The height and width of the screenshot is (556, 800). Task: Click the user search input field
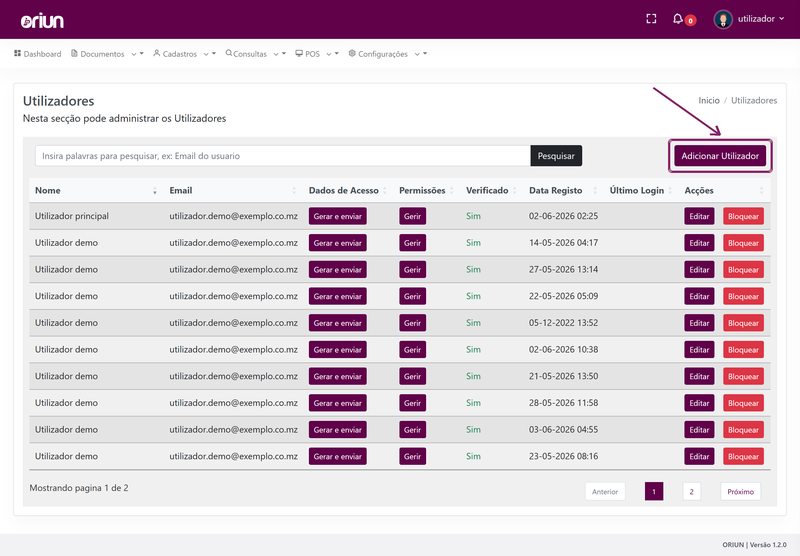pos(283,156)
